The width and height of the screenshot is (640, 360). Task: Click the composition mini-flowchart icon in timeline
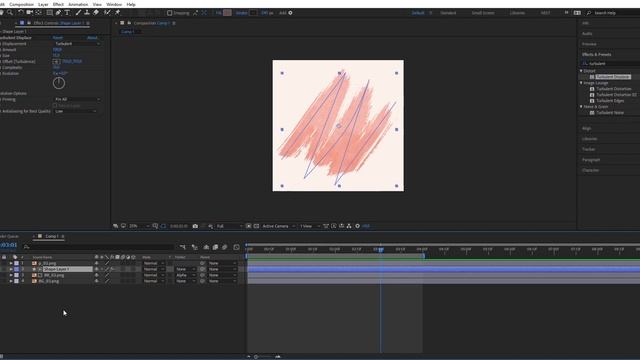[183, 247]
